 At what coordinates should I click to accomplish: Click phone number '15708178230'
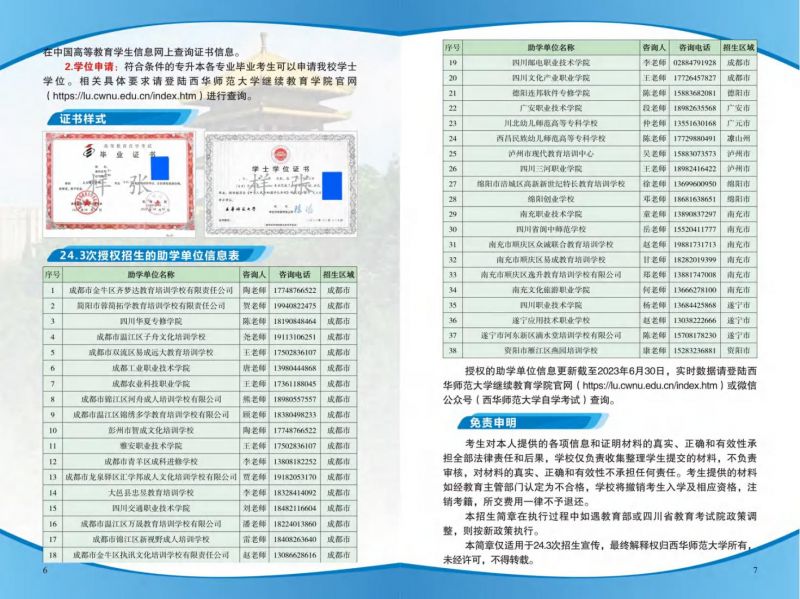pyautogui.click(x=695, y=335)
